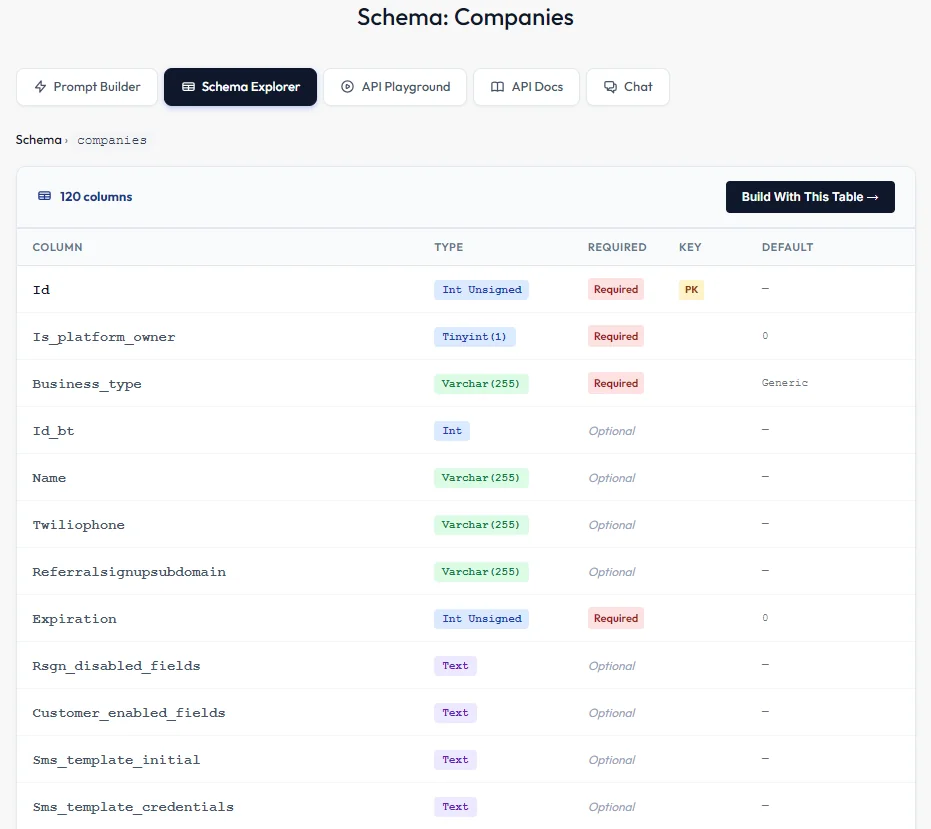The height and width of the screenshot is (829, 931).
Task: Click the table icon beside 120 columns
Action: pos(45,196)
